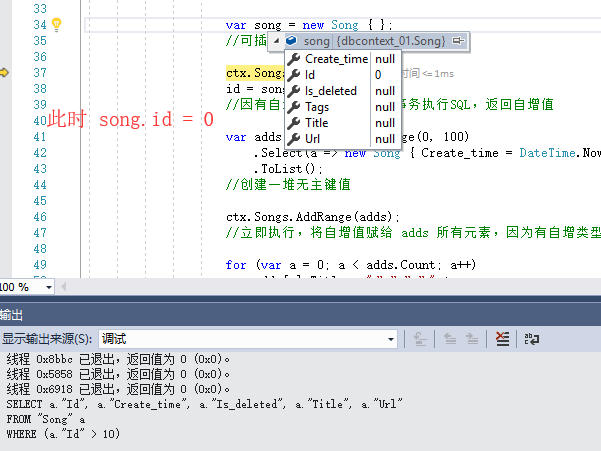This screenshot has width=601, height=451.
Task: Click the wrench icon for Url
Action: click(x=294, y=139)
